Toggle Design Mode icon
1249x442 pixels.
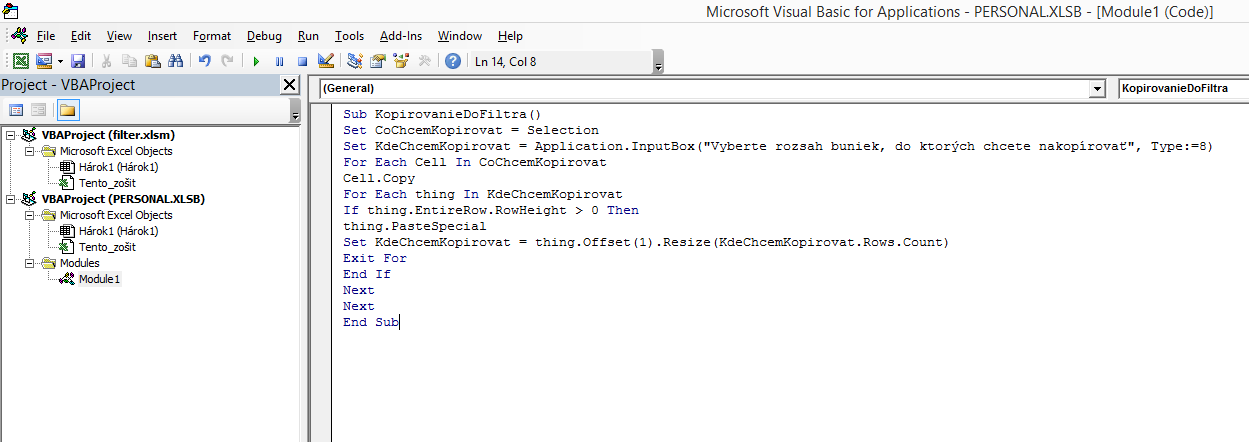click(x=325, y=61)
